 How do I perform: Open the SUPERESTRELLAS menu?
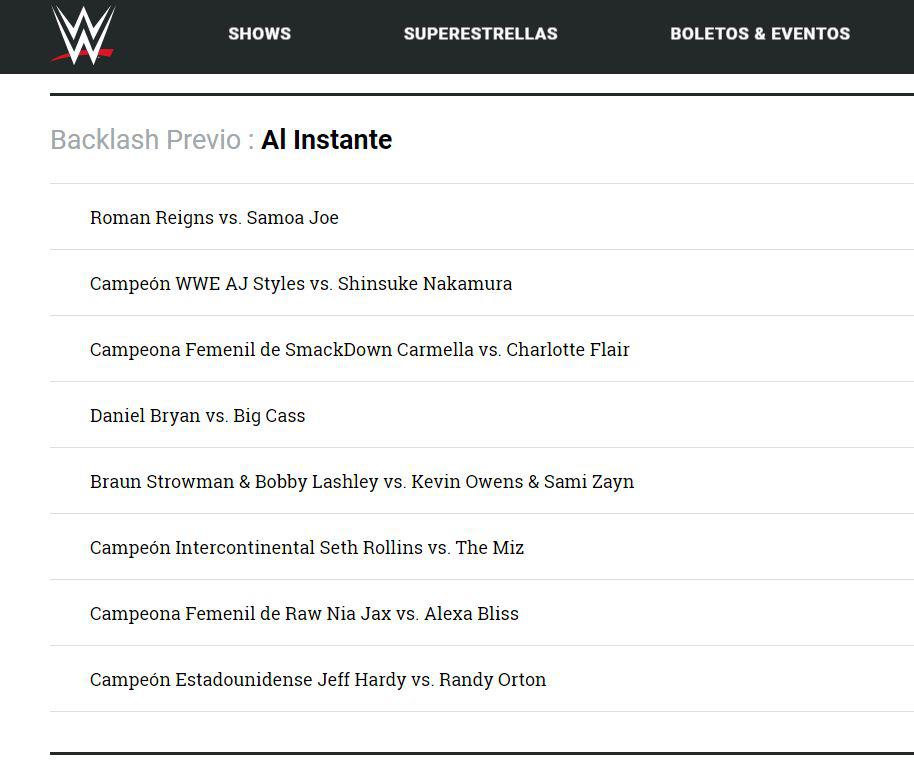click(x=480, y=33)
